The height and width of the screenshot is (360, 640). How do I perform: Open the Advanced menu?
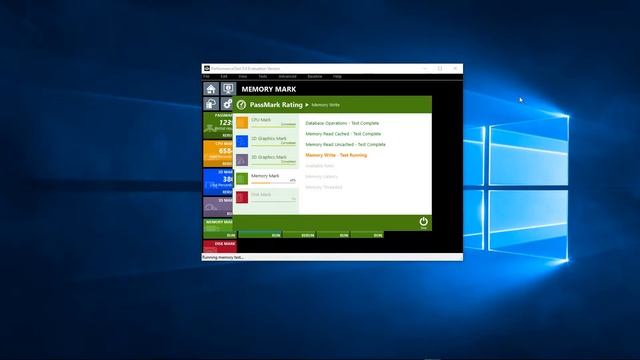(x=287, y=76)
